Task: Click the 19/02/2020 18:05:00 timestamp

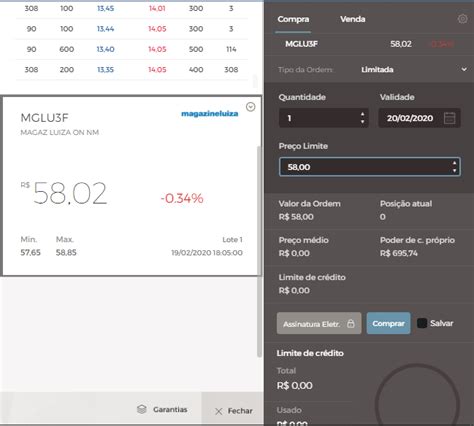Action: [207, 253]
